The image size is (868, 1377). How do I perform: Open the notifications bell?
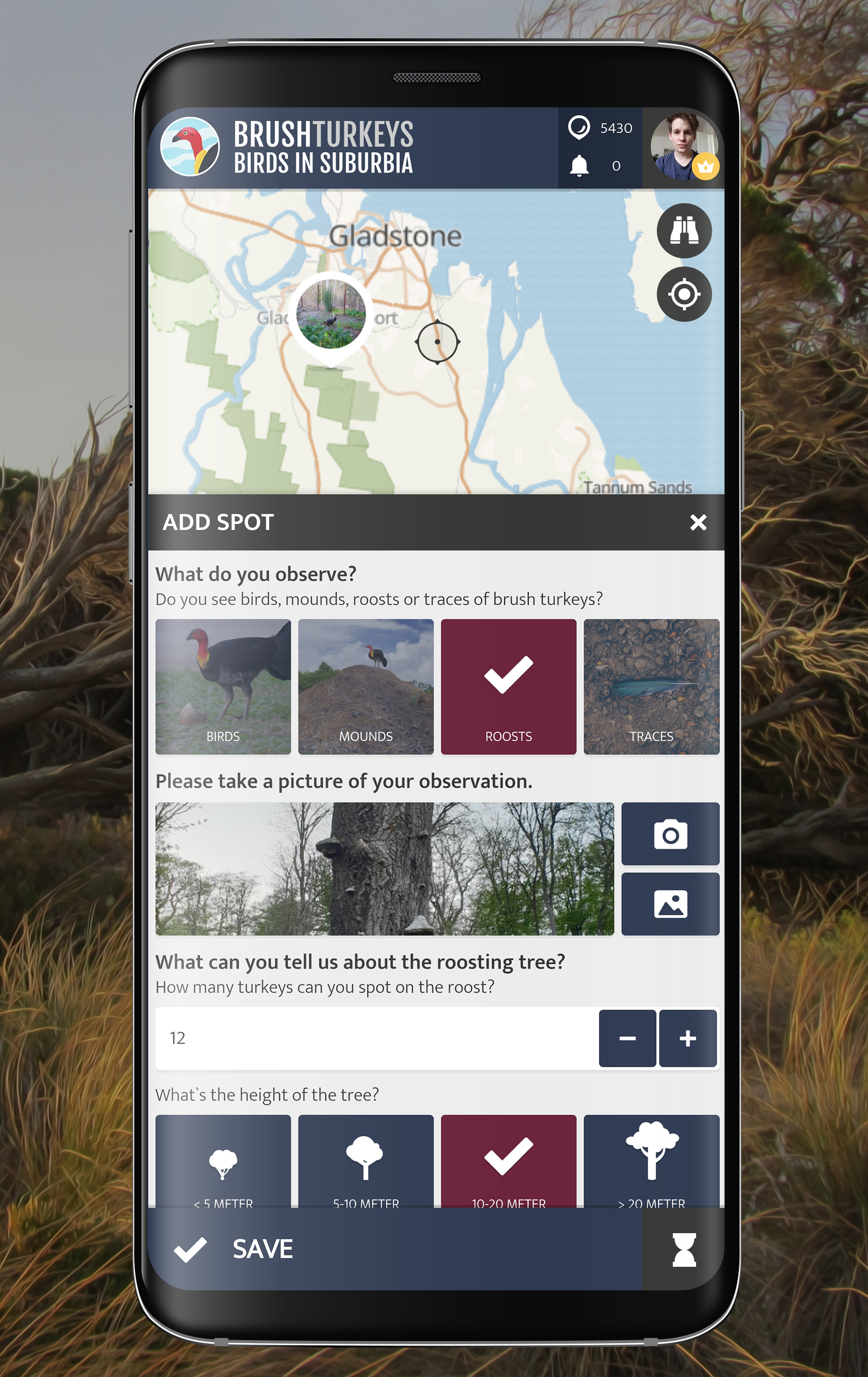(579, 166)
